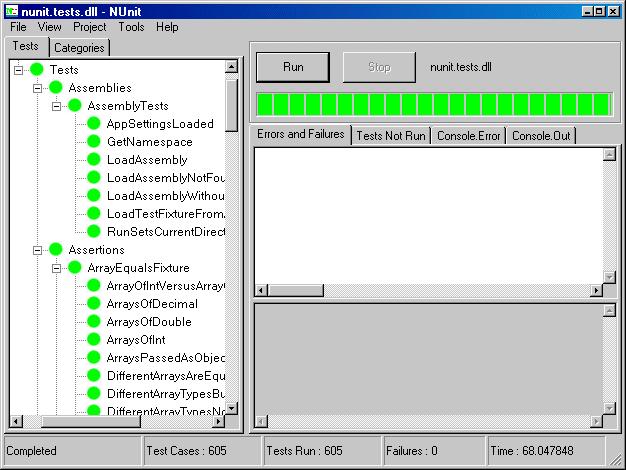
Task: Click the green icon next to ArraysOfDouble
Action: (93, 322)
